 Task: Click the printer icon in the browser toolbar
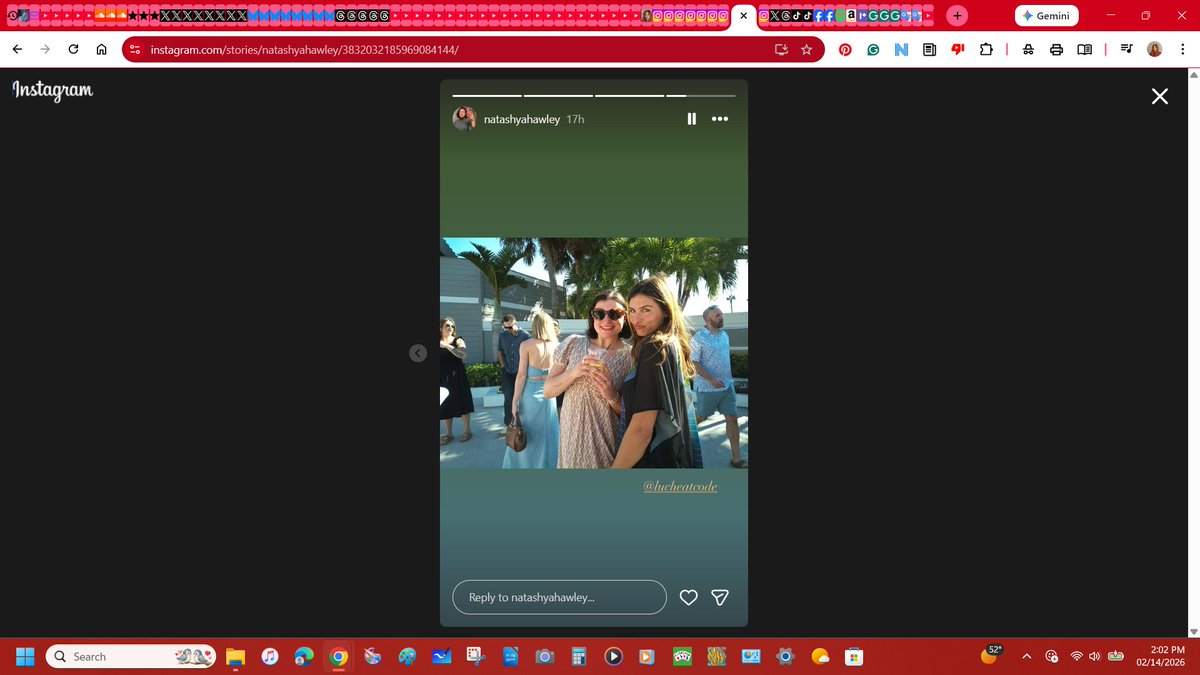pos(1057,48)
